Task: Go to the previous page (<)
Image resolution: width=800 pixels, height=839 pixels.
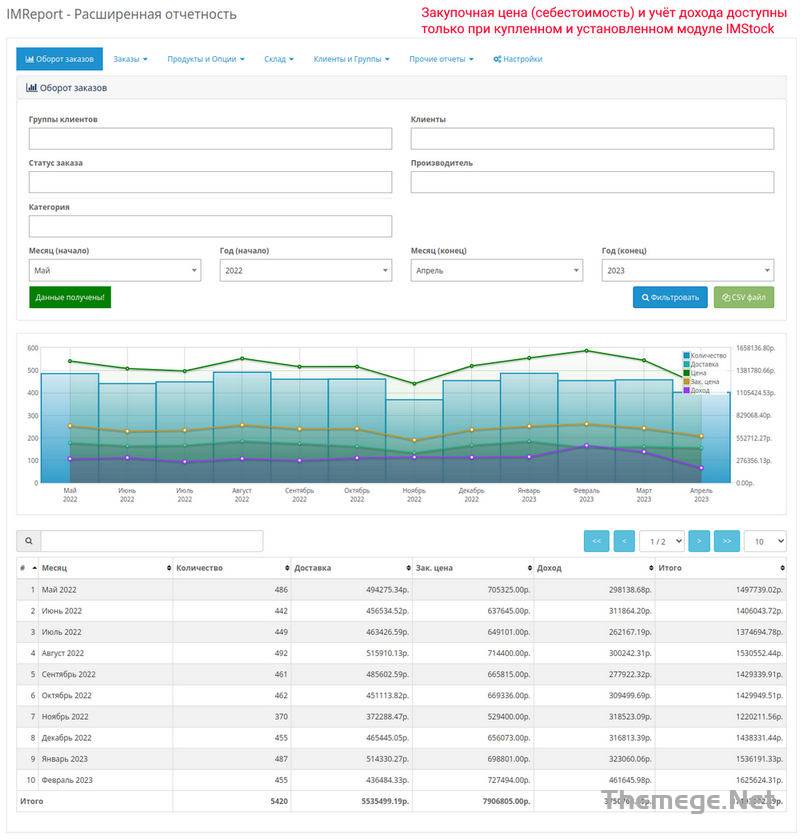Action: 624,541
